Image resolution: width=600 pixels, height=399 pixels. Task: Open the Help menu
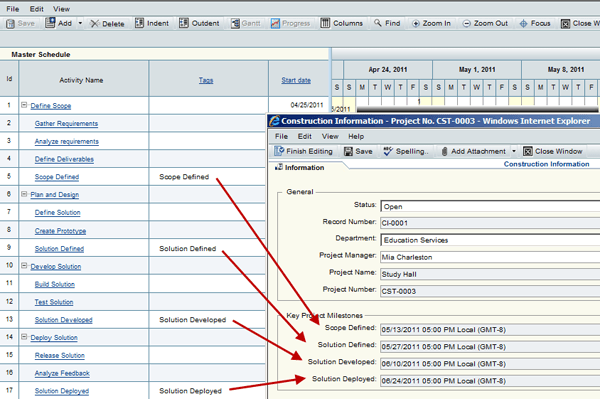[x=356, y=136]
